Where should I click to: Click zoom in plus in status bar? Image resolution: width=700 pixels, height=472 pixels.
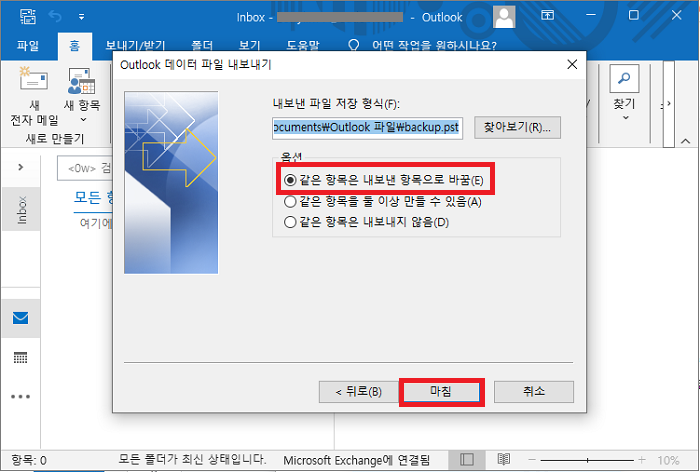[642, 459]
